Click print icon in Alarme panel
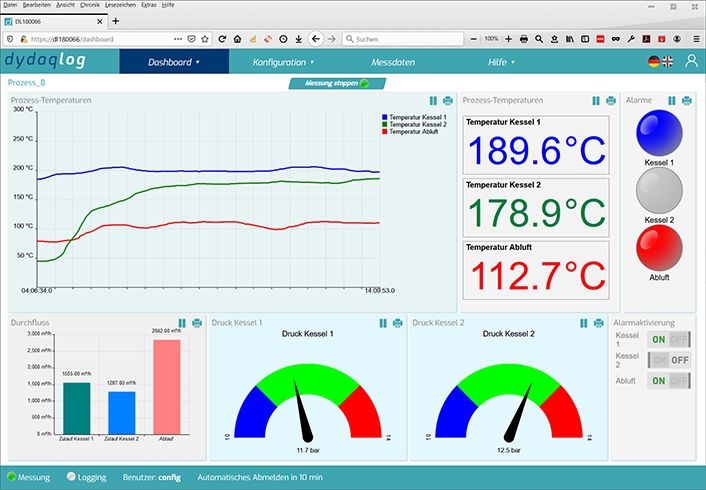The height and width of the screenshot is (490, 706). click(x=686, y=101)
